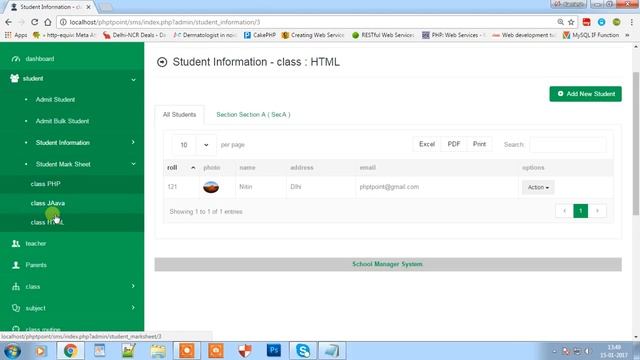Expand the Student Information arrow
The image size is (640, 360).
click(133, 142)
